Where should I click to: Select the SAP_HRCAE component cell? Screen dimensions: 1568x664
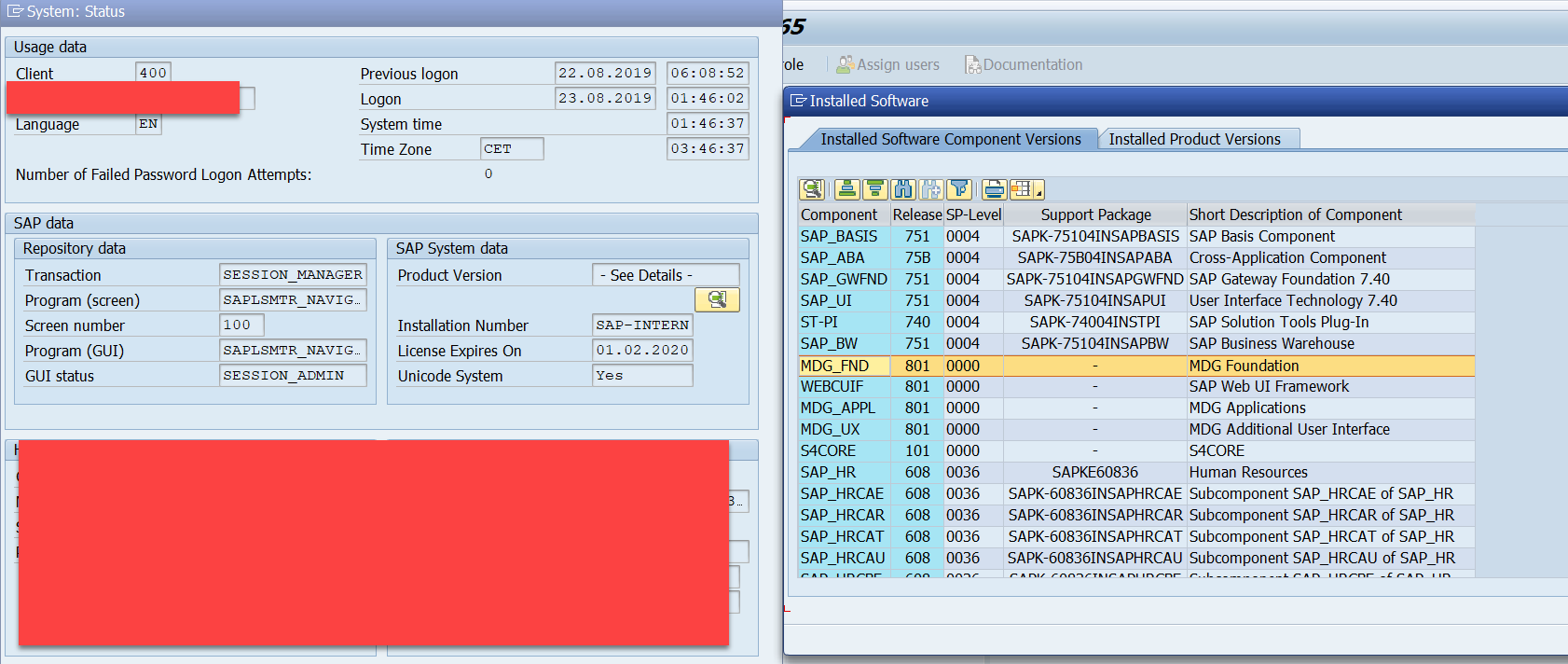pos(844,494)
